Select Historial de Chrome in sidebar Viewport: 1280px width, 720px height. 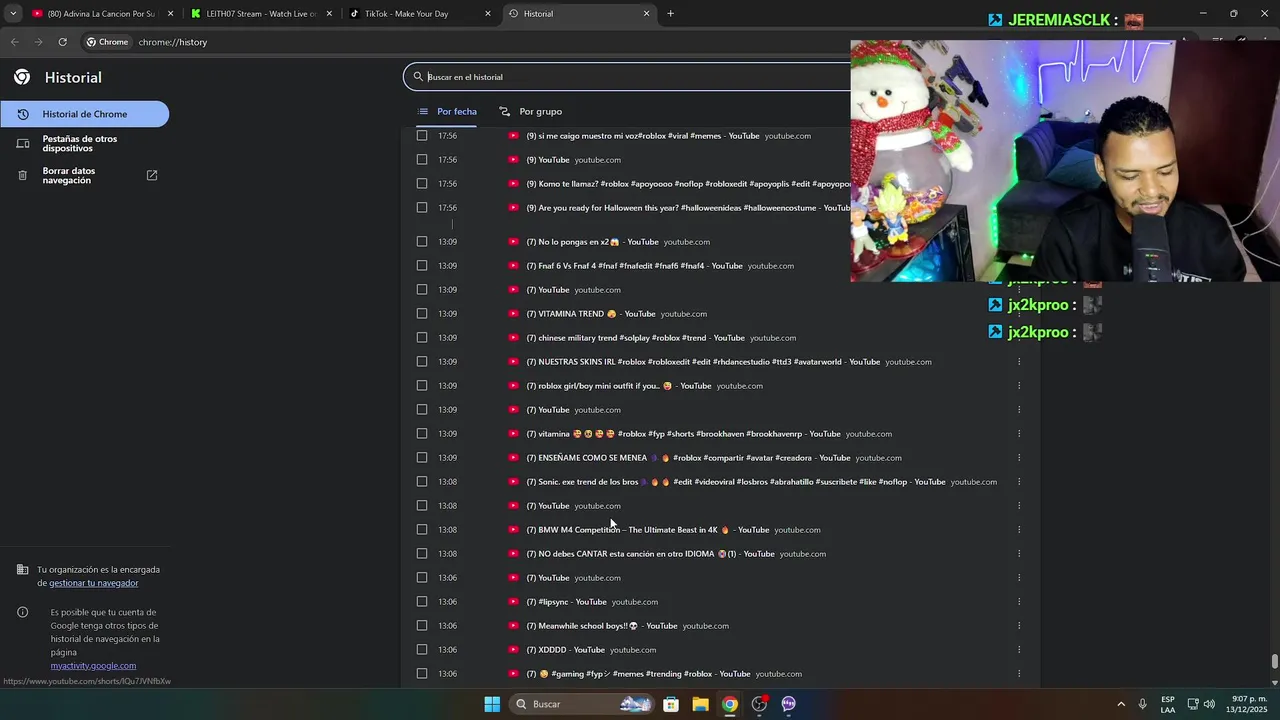[84, 114]
